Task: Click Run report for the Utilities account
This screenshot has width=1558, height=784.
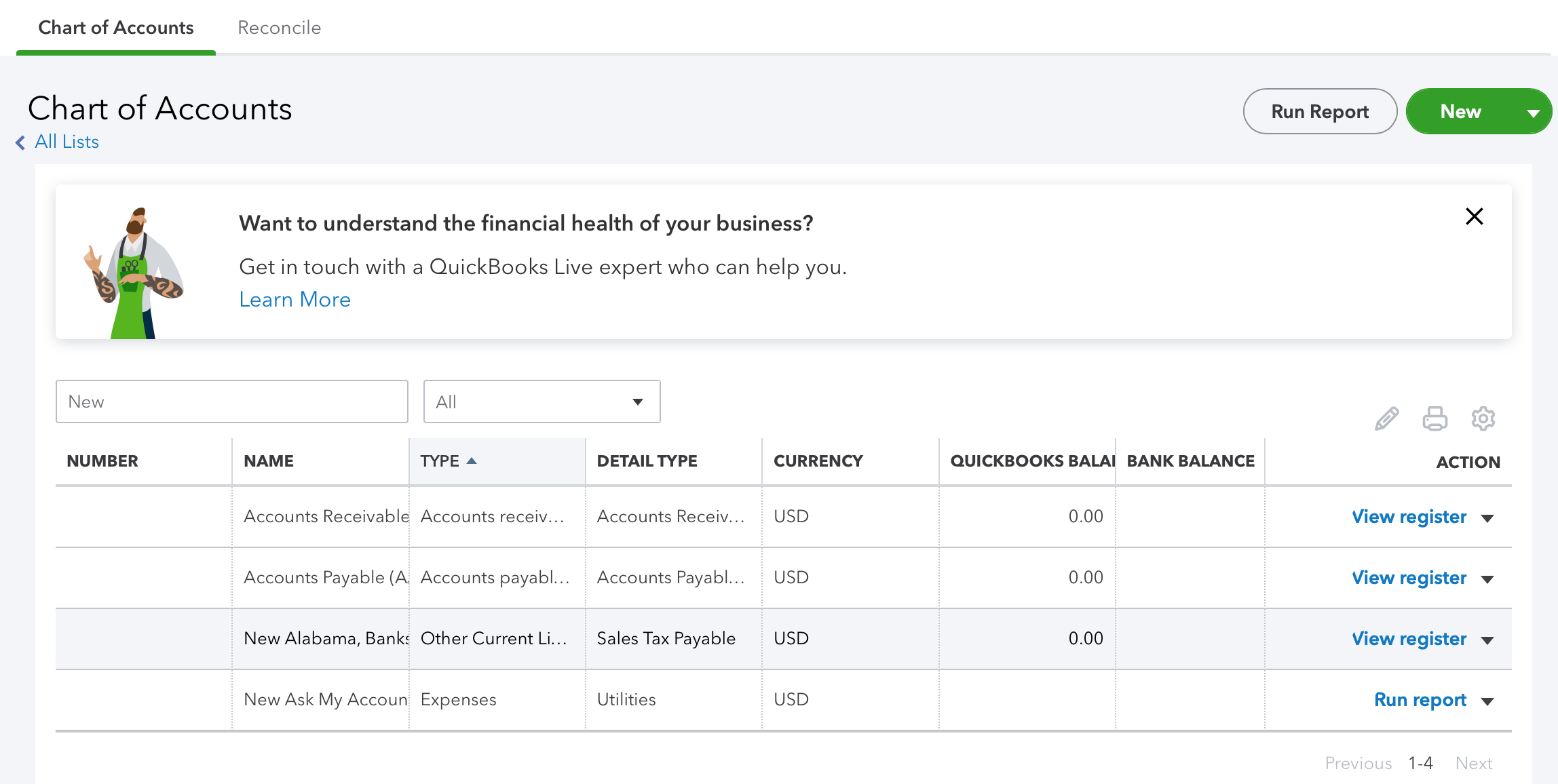Action: click(x=1420, y=700)
